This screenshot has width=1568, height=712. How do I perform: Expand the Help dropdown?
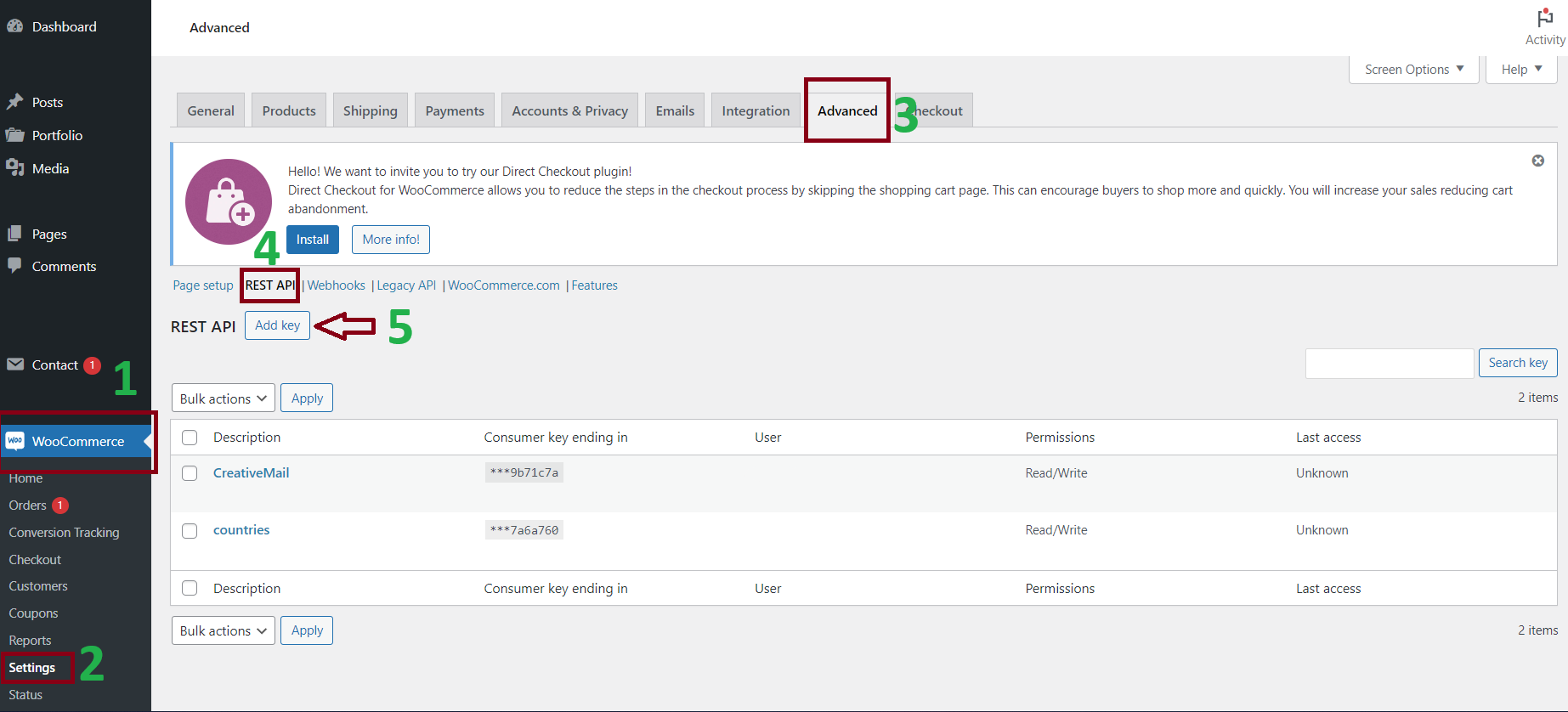click(1520, 70)
